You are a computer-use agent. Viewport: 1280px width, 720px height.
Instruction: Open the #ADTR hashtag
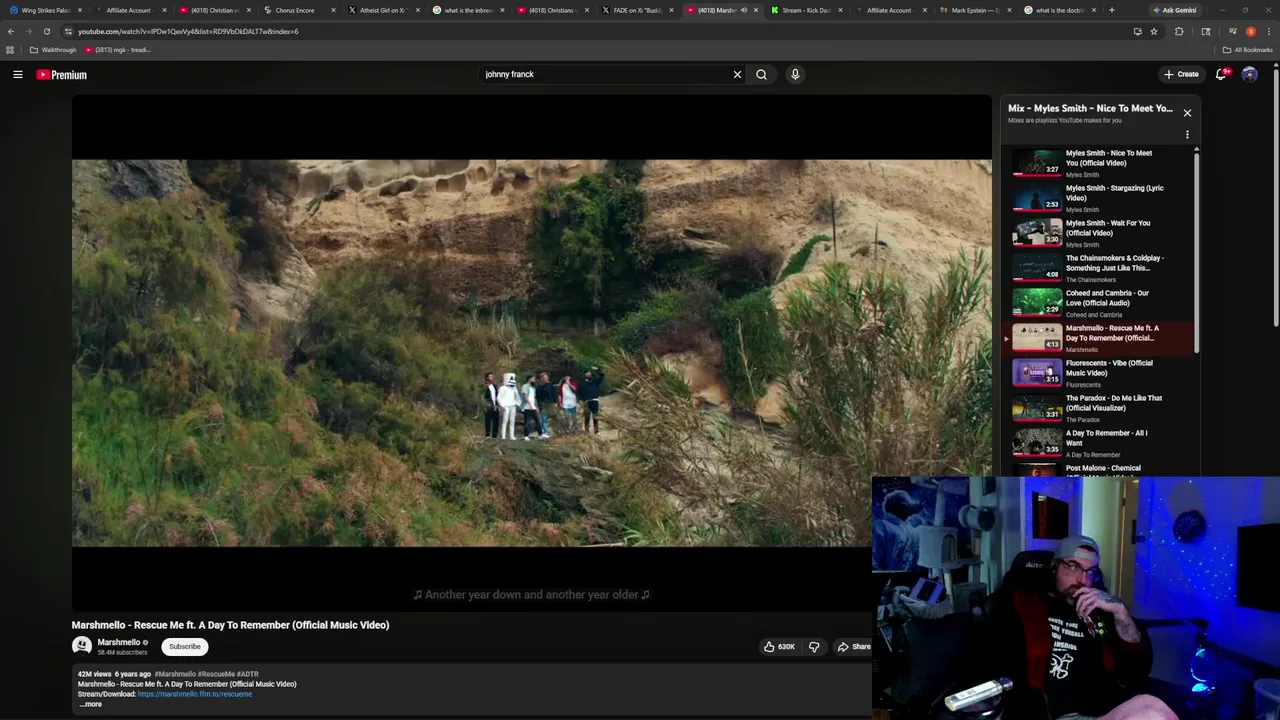point(248,674)
